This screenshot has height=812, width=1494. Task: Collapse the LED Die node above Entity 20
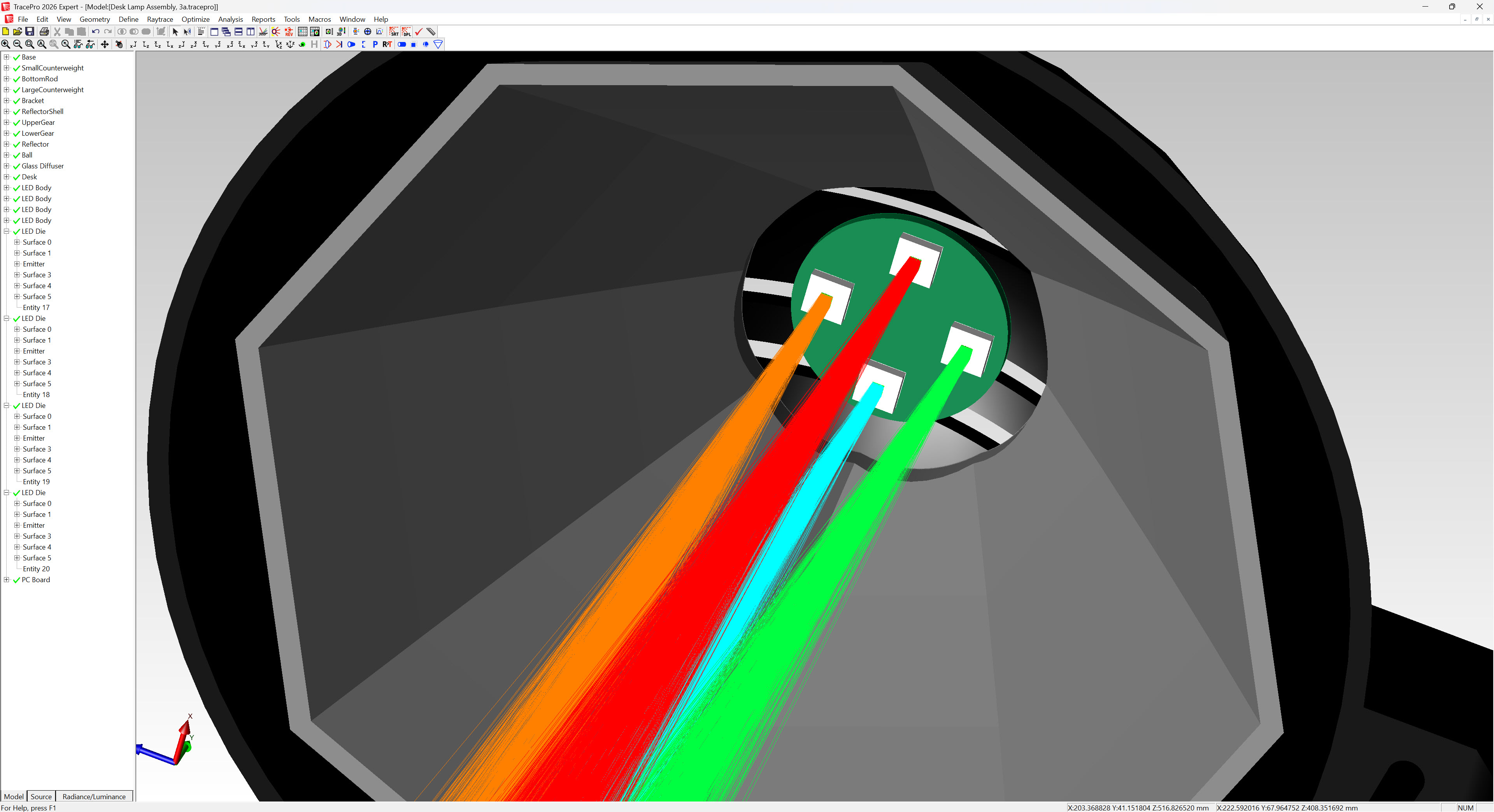point(6,493)
